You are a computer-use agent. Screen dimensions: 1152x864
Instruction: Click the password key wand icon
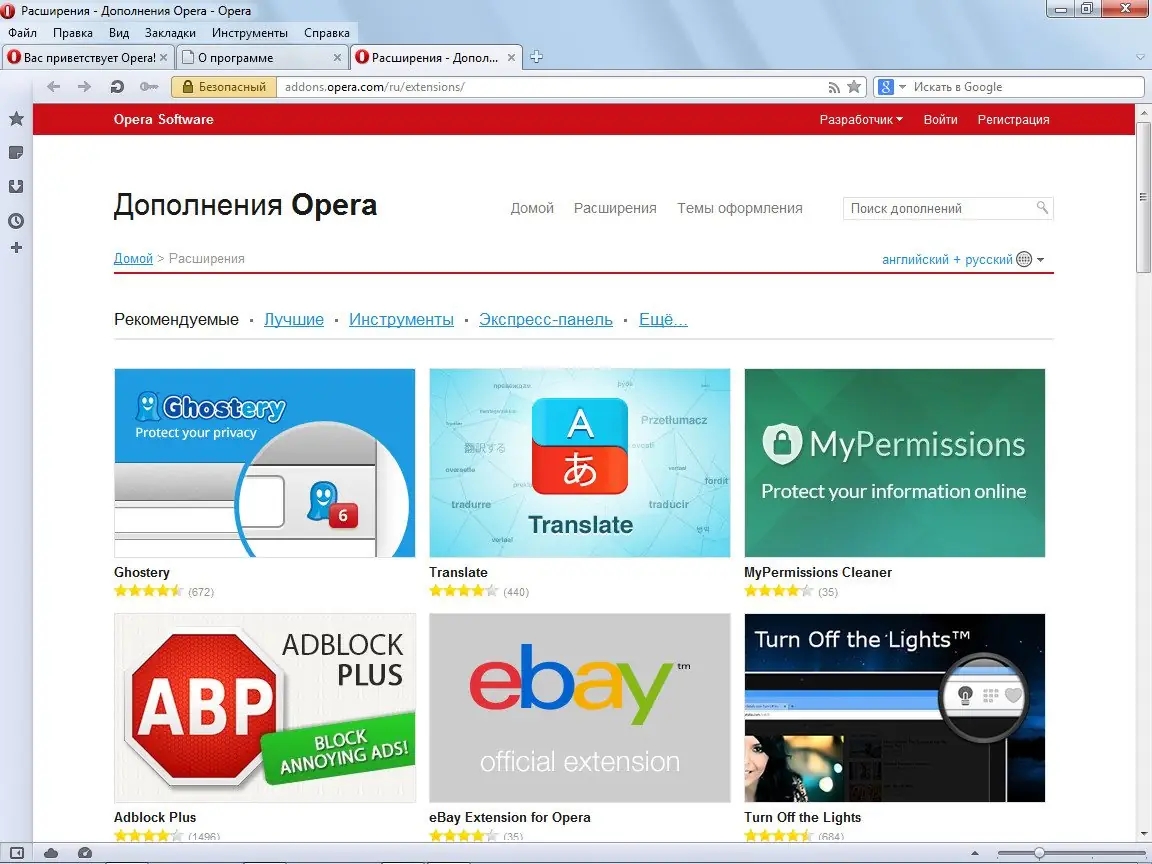click(149, 87)
